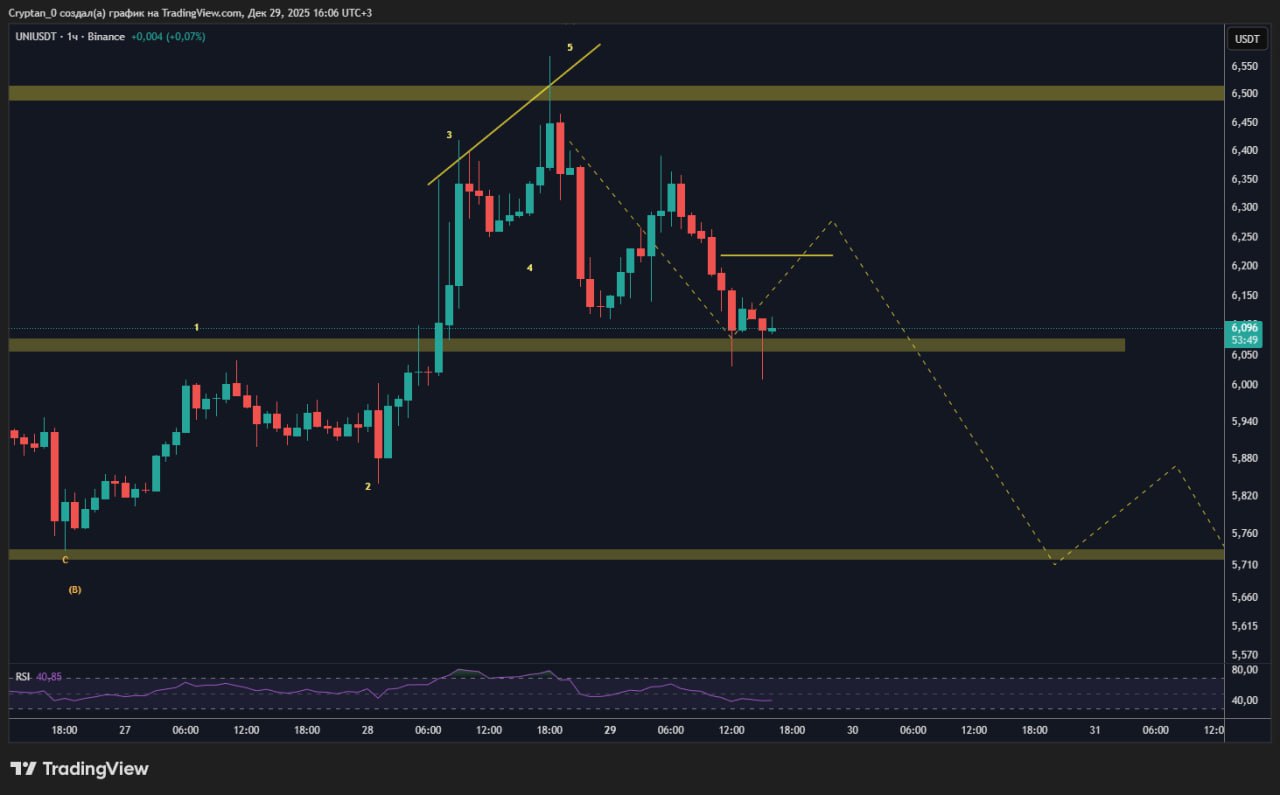Select the RSI indicator legend

22,677
